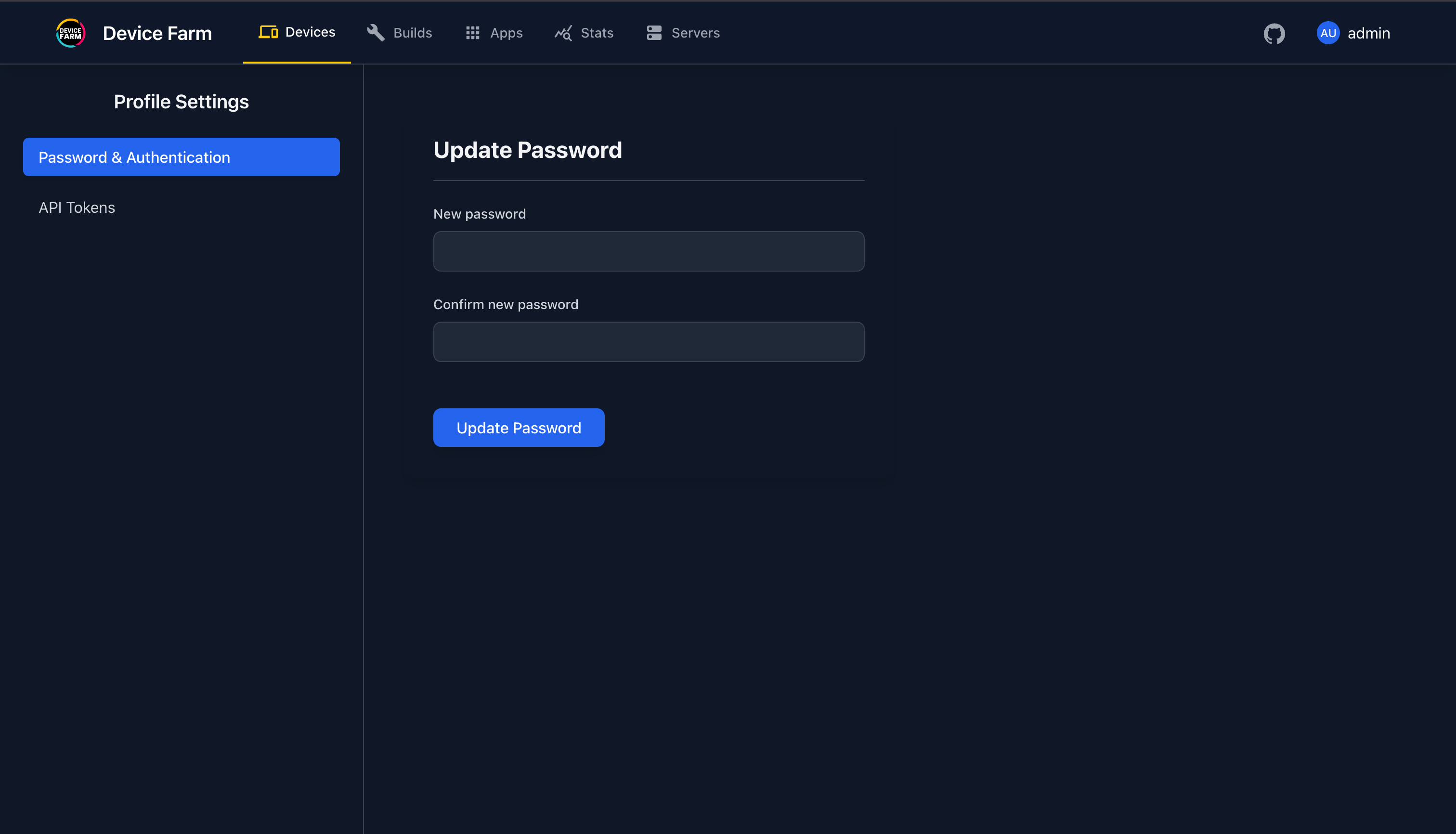The height and width of the screenshot is (834, 1456).
Task: Click the Apps grid icon
Action: [472, 33]
